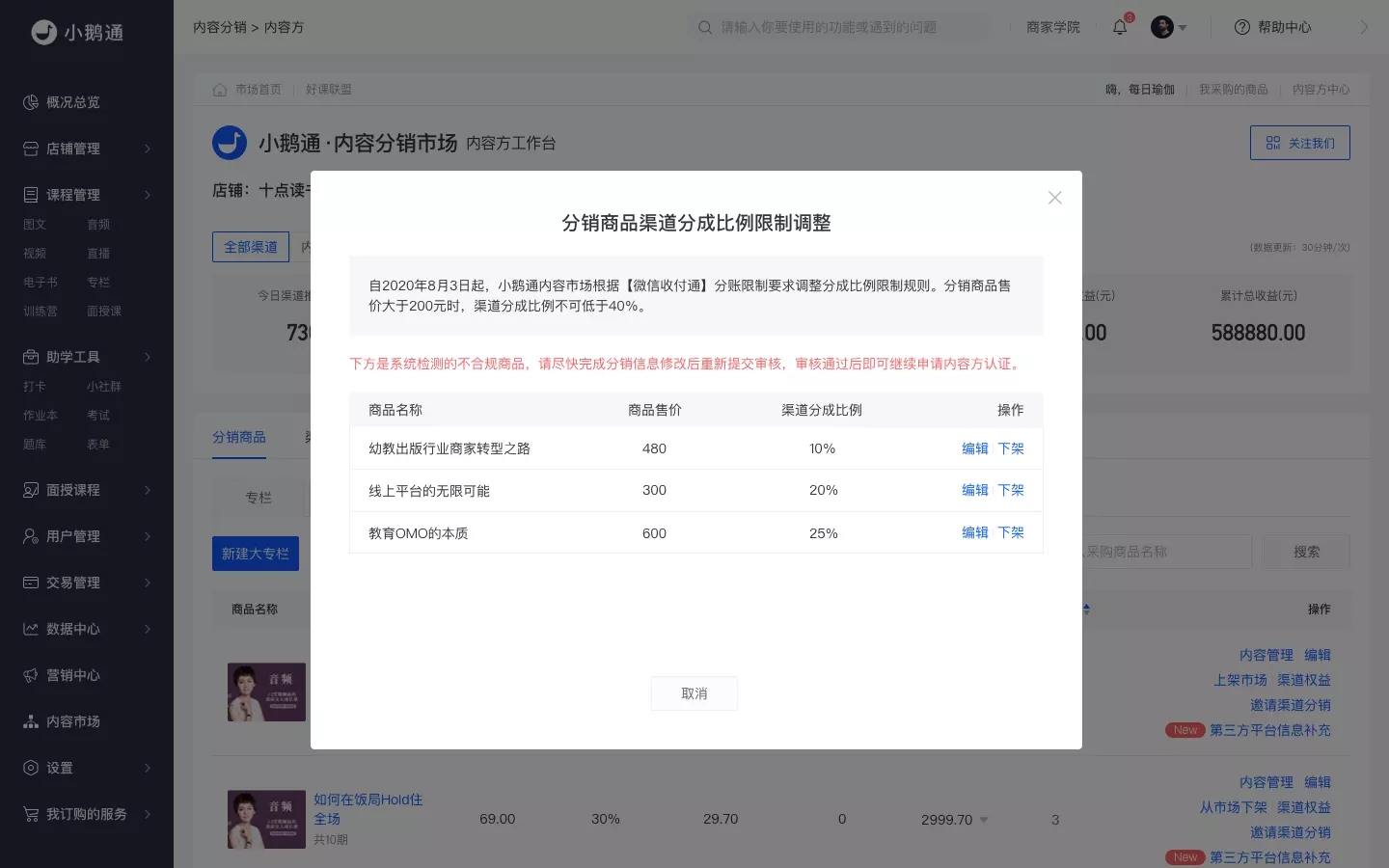This screenshot has height=868, width=1389.
Task: Expand the 数据中心 menu chevron
Action: [148, 629]
